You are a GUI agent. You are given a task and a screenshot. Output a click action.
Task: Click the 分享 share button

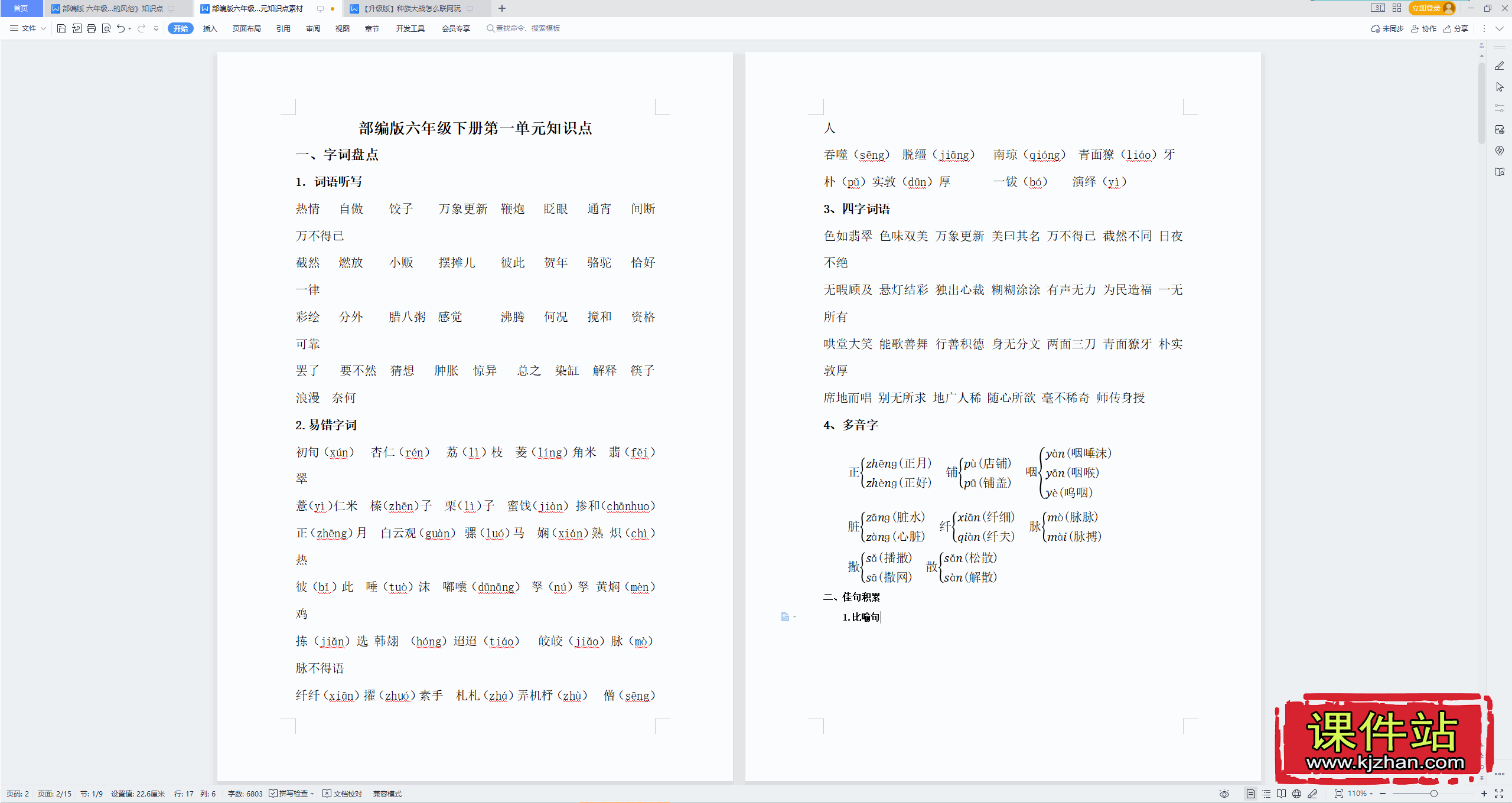pos(1455,28)
